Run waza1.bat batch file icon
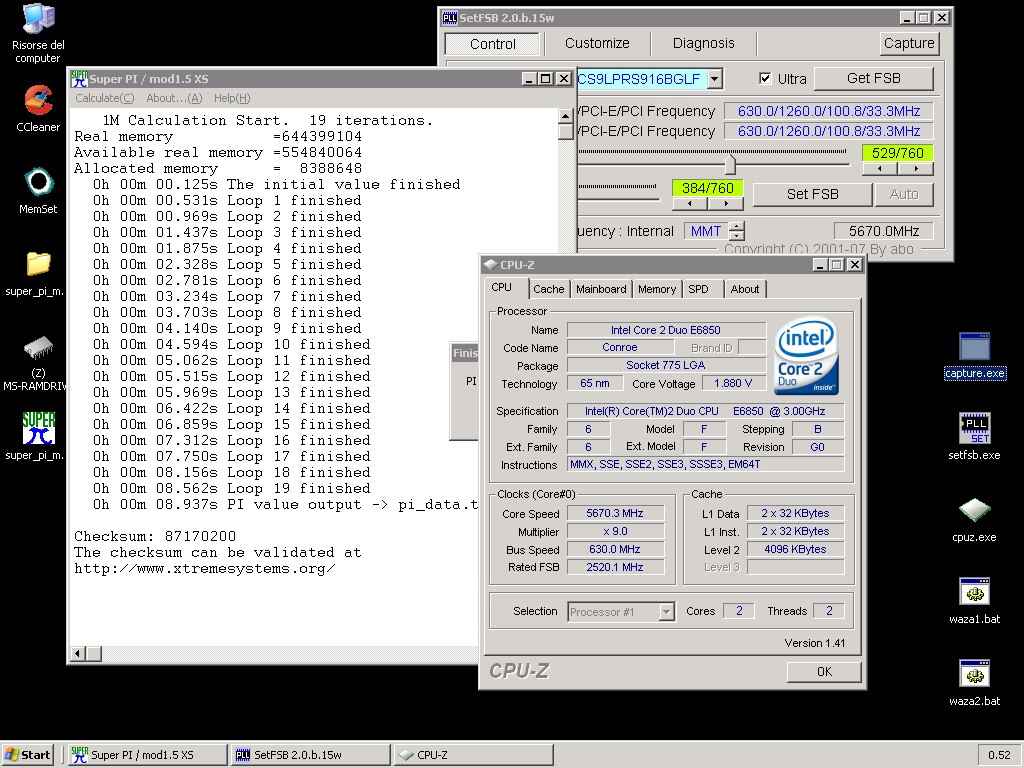Screen dimensions: 1024x768 click(974, 601)
